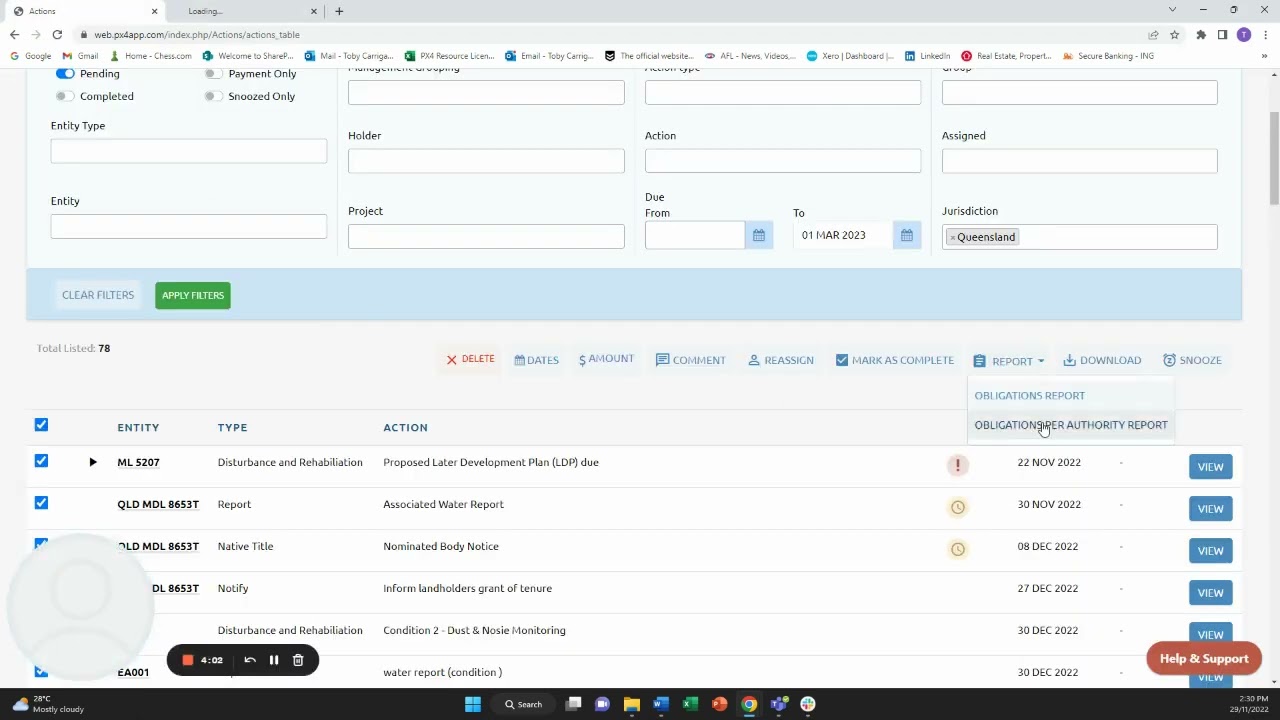Viewport: 1280px width, 720px height.
Task: Remove the Queensland jurisdiction tag
Action: (x=952, y=237)
